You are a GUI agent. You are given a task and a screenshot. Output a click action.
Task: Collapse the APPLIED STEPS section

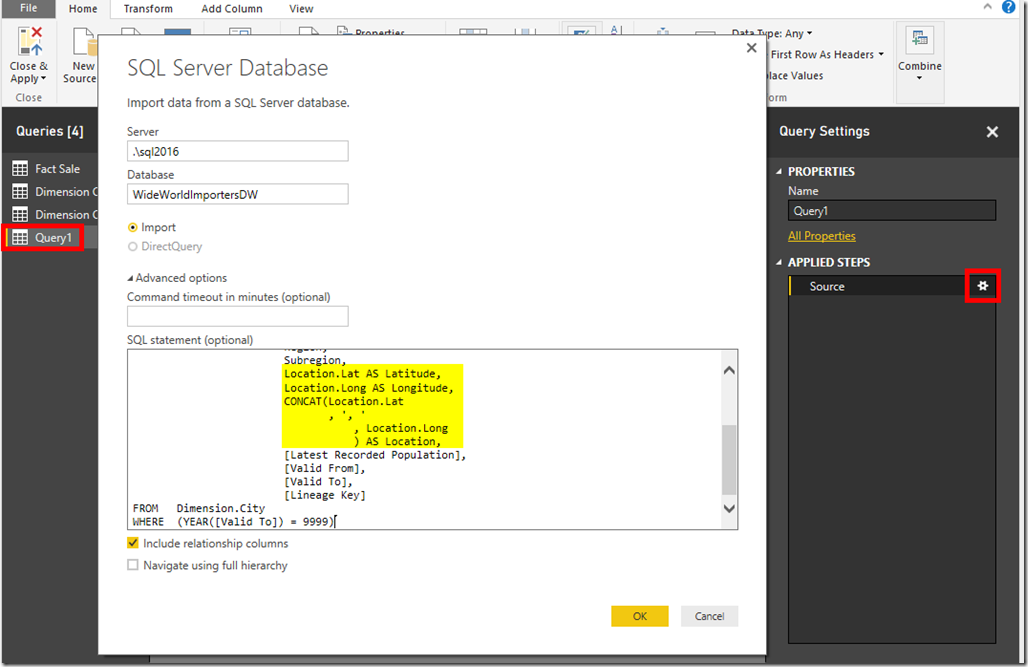780,262
